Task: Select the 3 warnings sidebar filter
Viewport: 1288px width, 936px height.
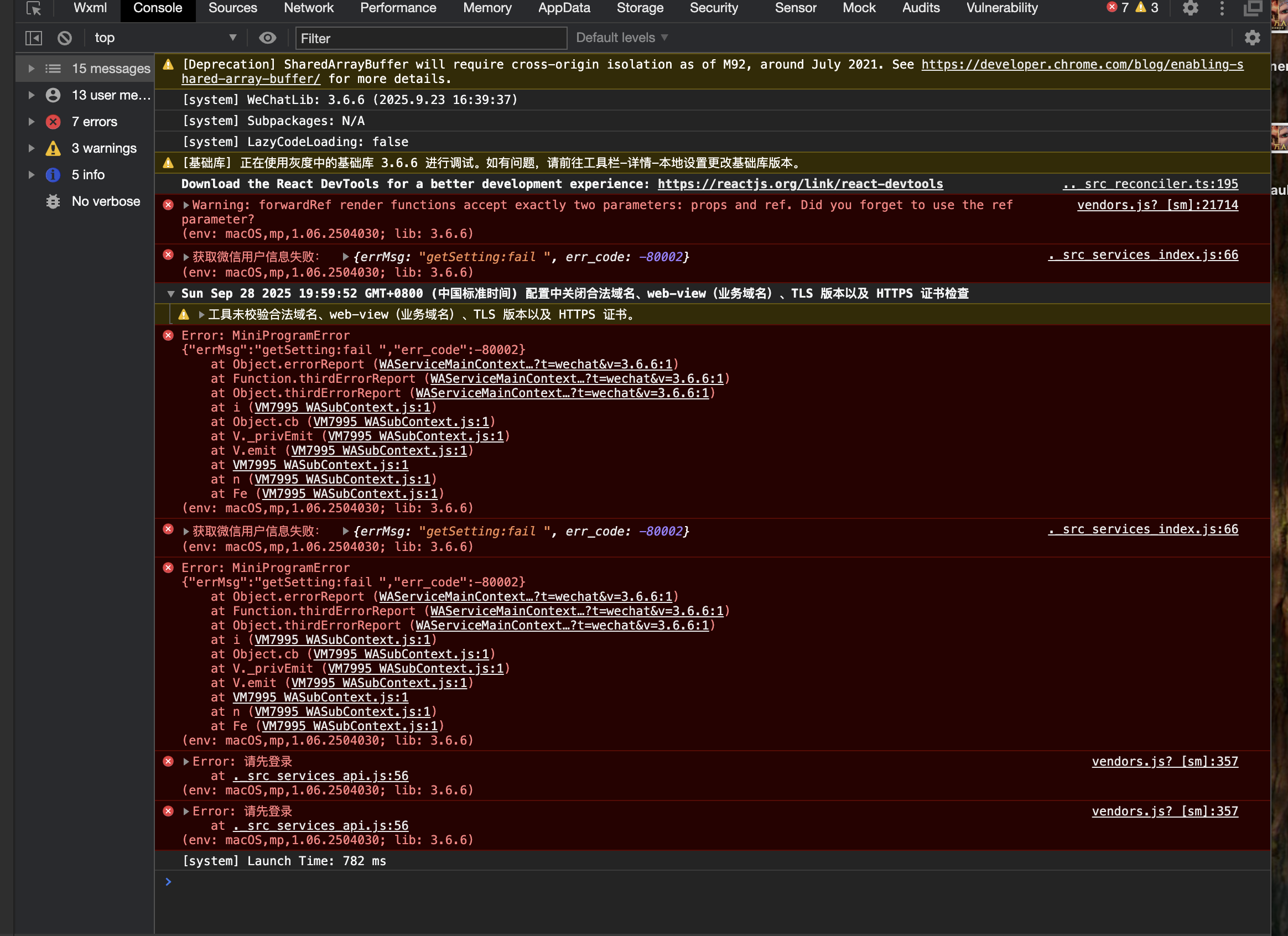Action: [104, 148]
